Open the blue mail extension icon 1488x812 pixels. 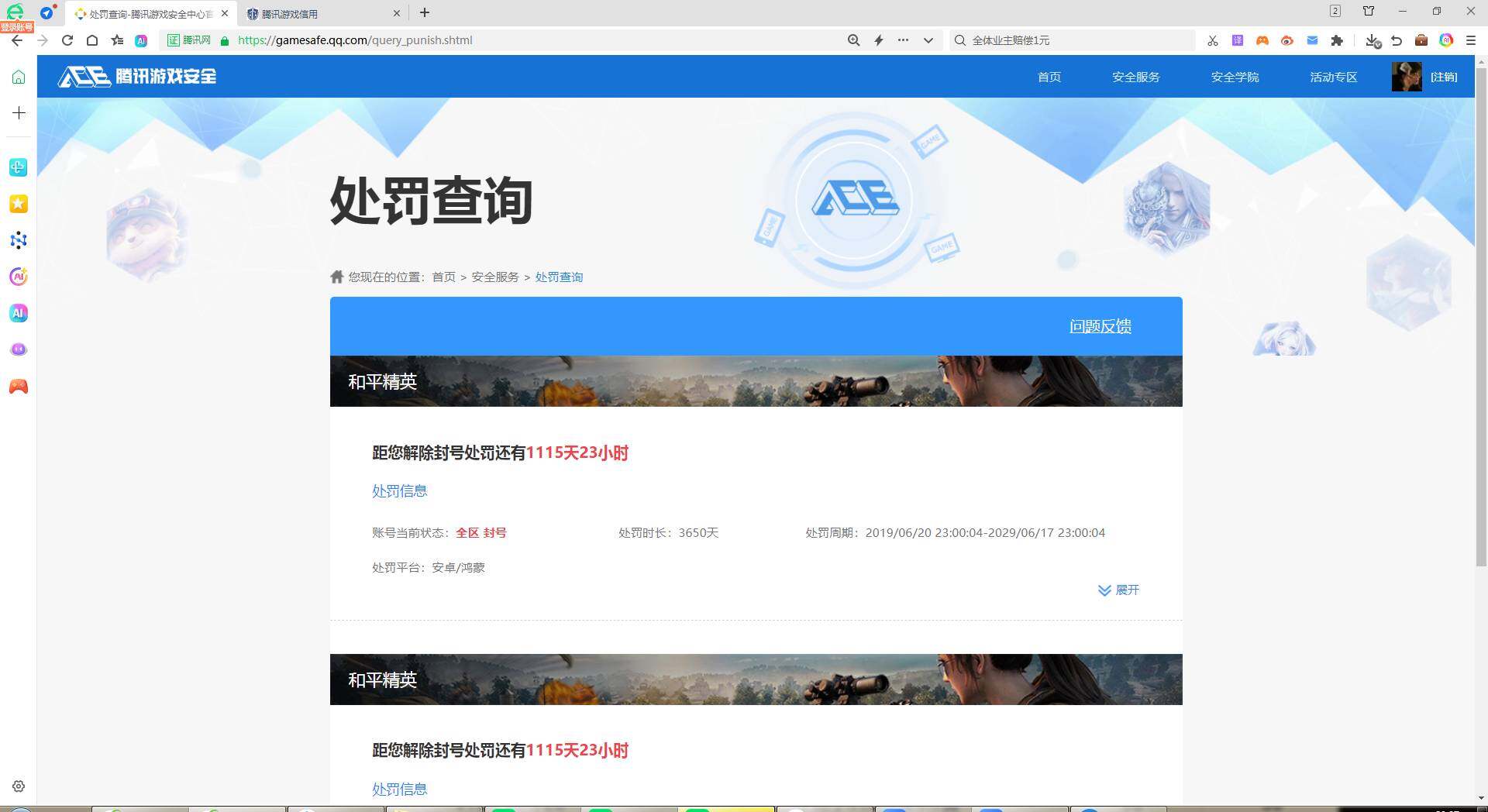[x=1312, y=40]
